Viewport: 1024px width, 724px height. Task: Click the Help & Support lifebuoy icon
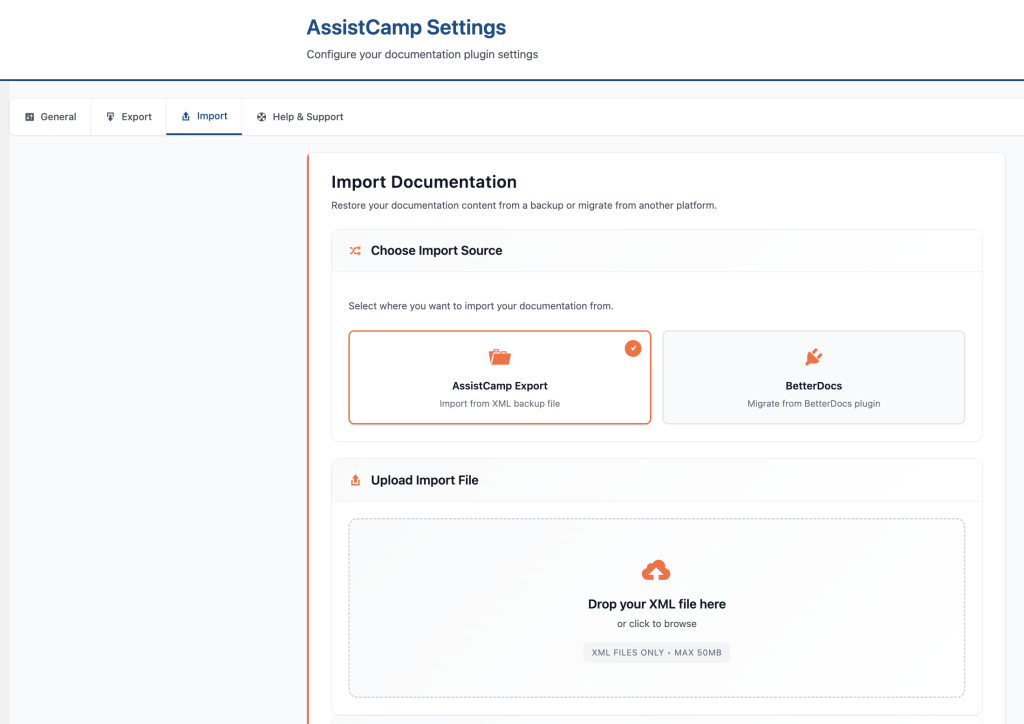click(262, 117)
